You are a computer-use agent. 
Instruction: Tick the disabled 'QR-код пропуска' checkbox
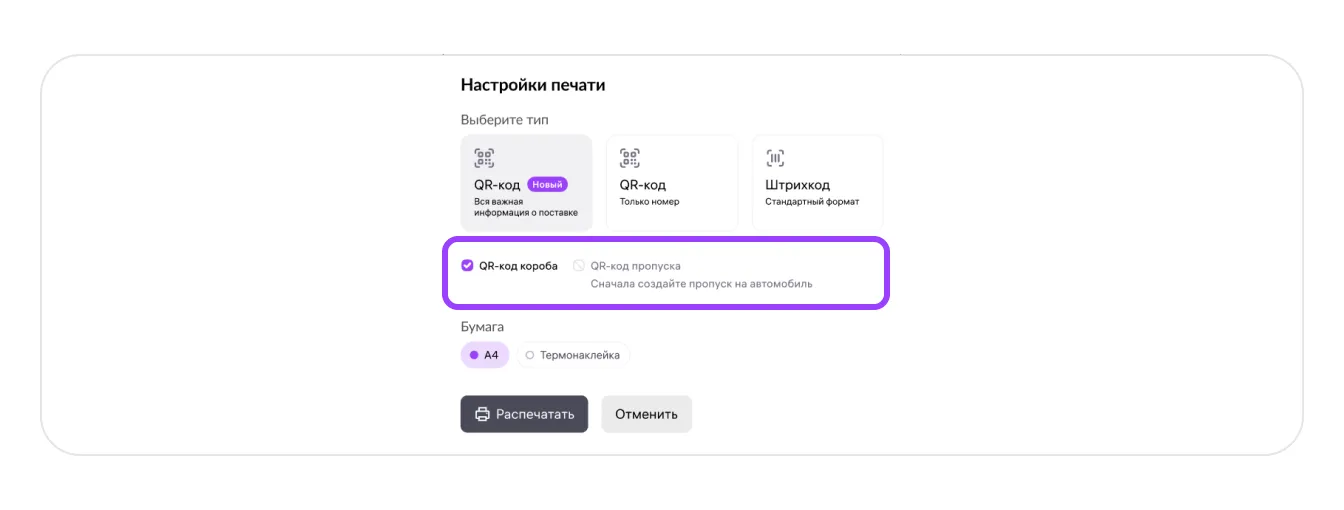(578, 266)
